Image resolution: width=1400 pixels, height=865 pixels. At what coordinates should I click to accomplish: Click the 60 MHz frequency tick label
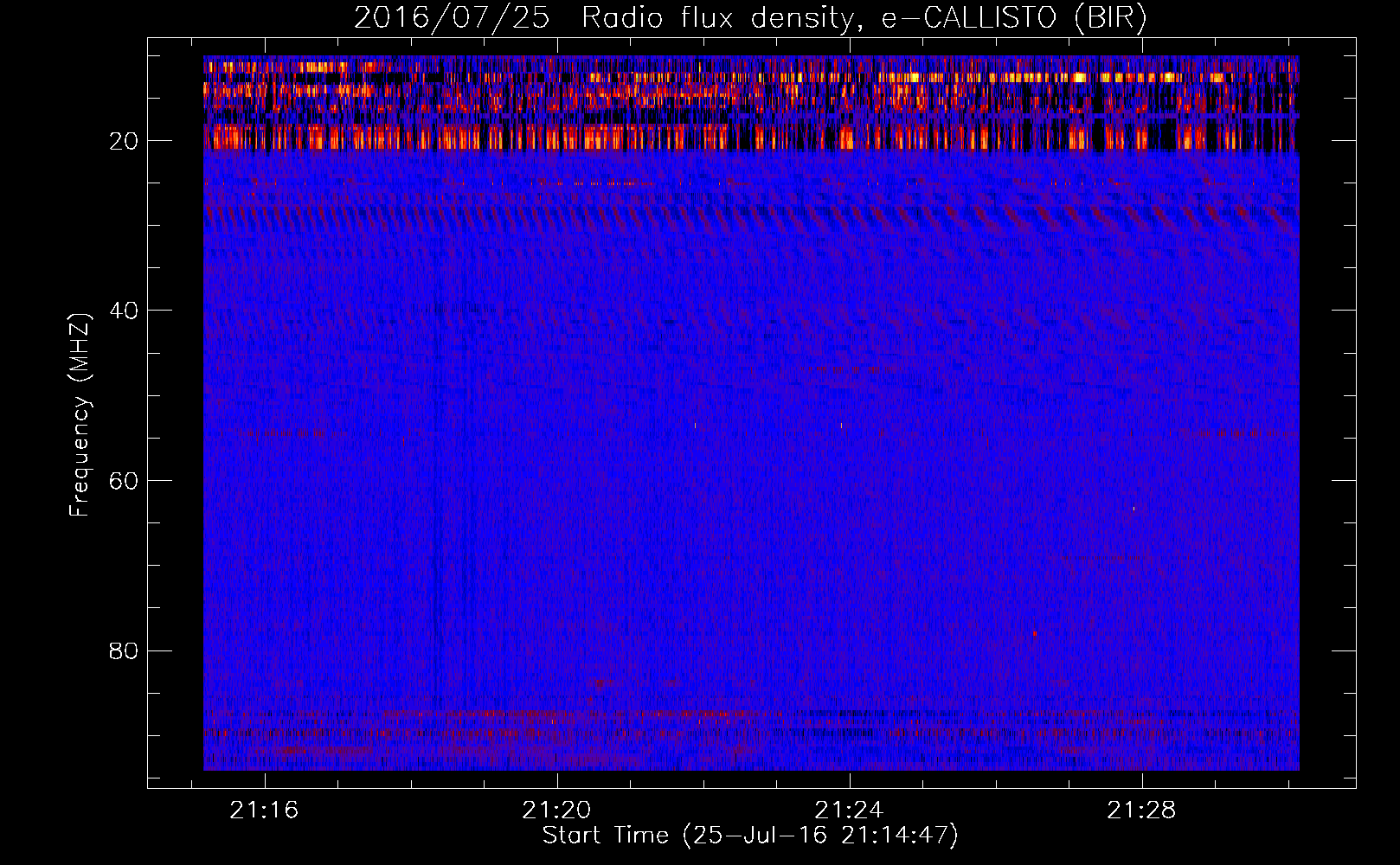(x=125, y=481)
